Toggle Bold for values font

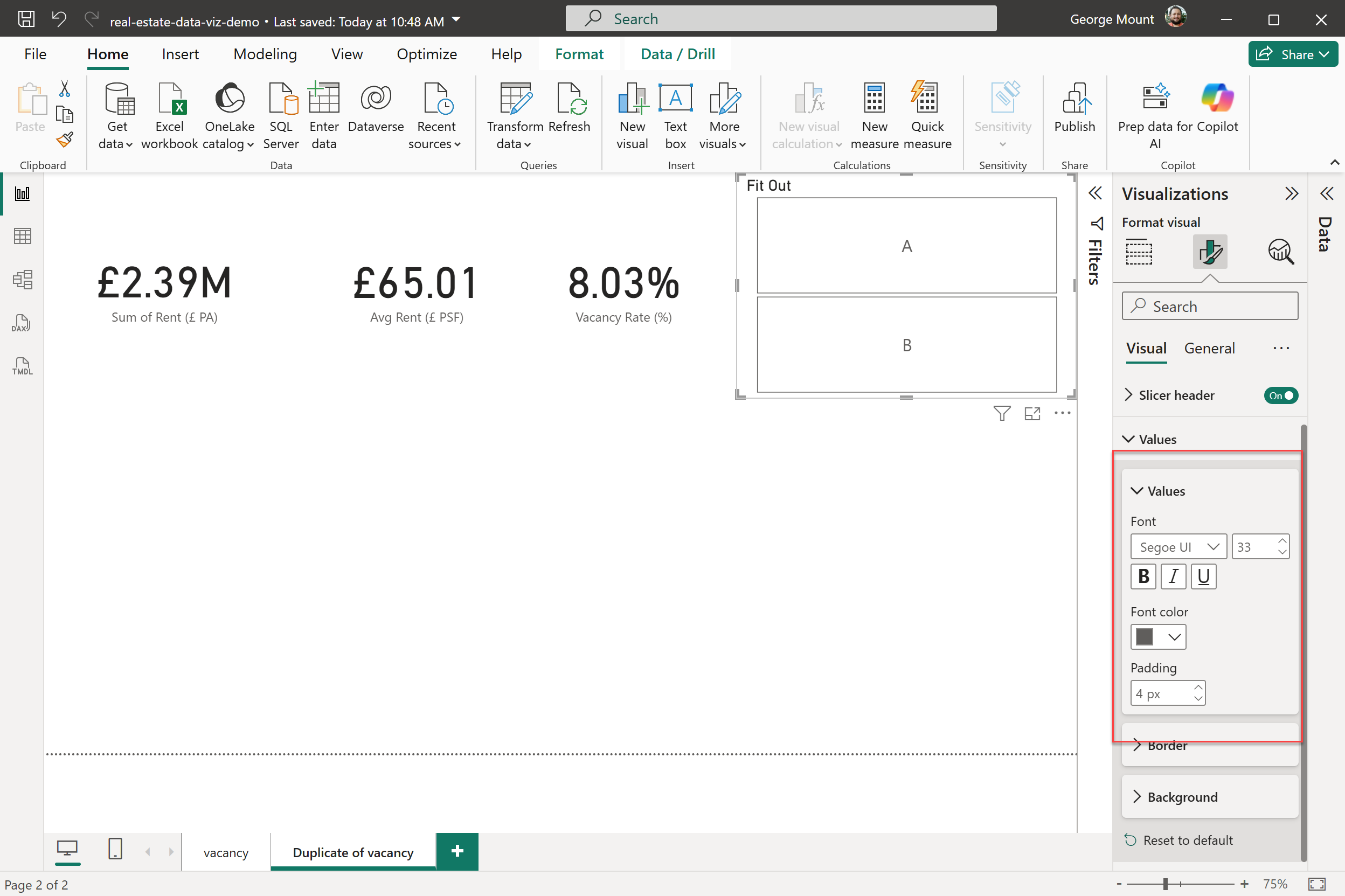click(x=1143, y=577)
